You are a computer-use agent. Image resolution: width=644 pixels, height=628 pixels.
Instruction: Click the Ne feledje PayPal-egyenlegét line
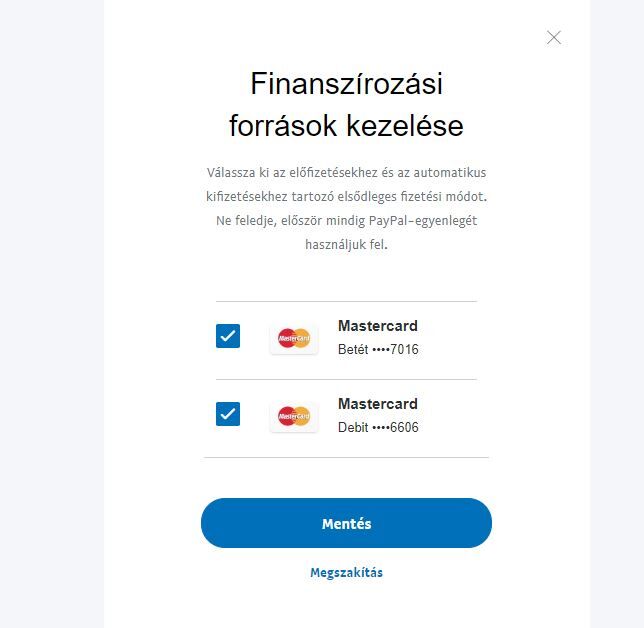[x=346, y=221]
